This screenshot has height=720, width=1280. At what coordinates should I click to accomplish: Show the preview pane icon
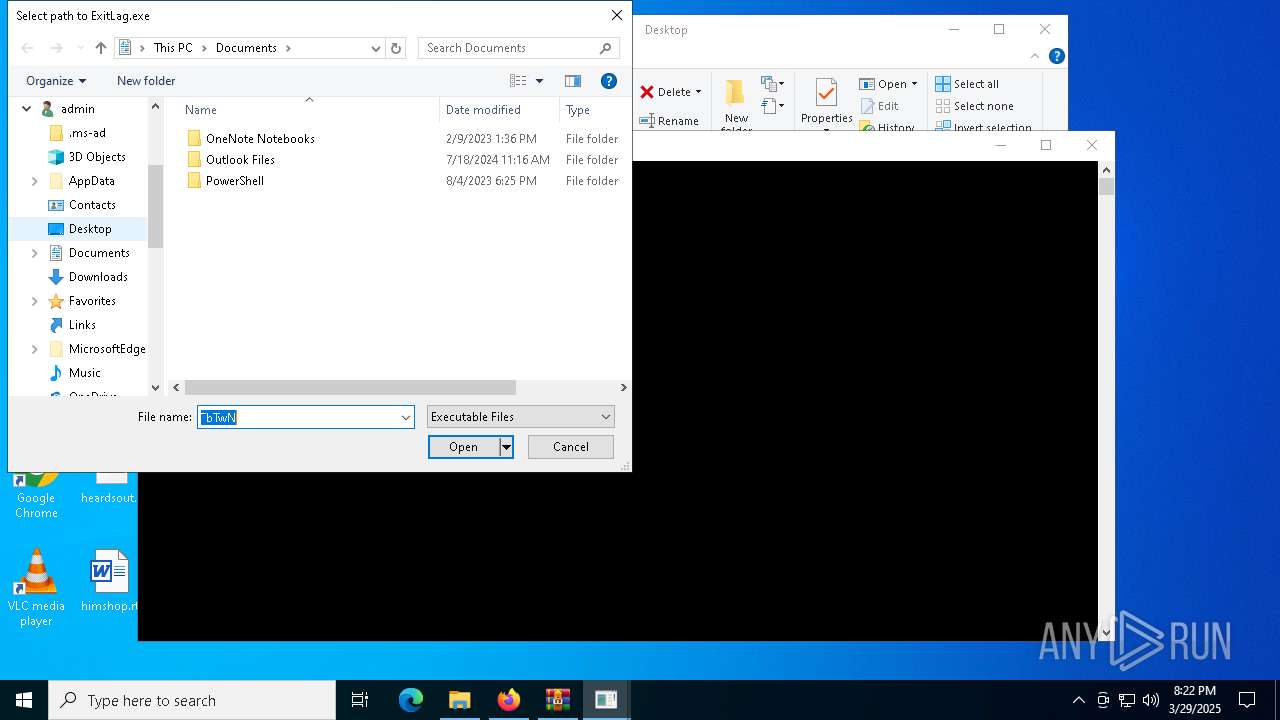573,81
